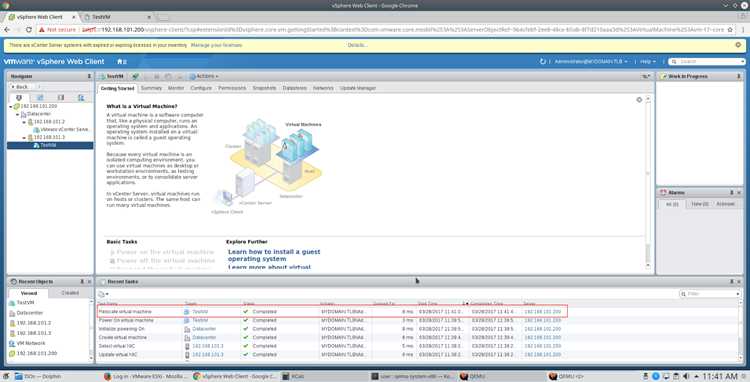The image size is (750, 382).
Task: Open Learn how to install a guest operating system
Action: click(x=274, y=255)
